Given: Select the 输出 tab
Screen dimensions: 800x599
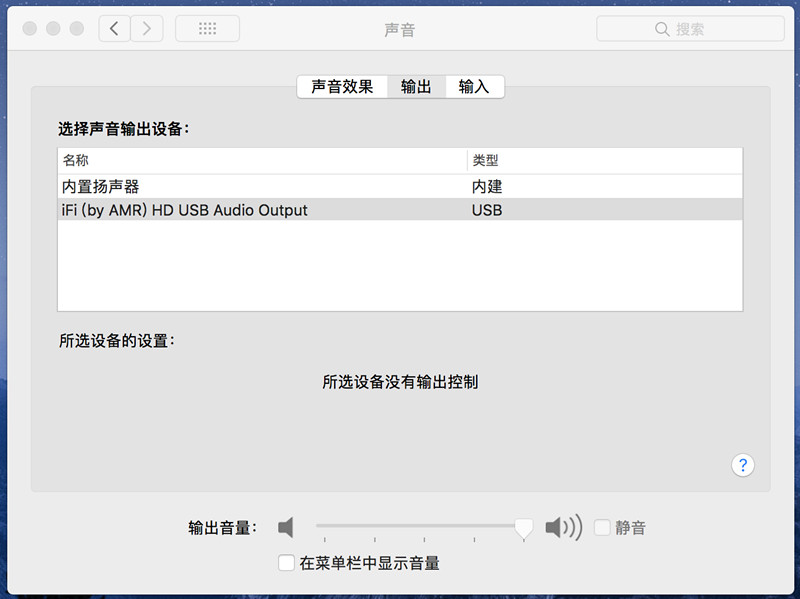Looking at the screenshot, I should pos(416,87).
